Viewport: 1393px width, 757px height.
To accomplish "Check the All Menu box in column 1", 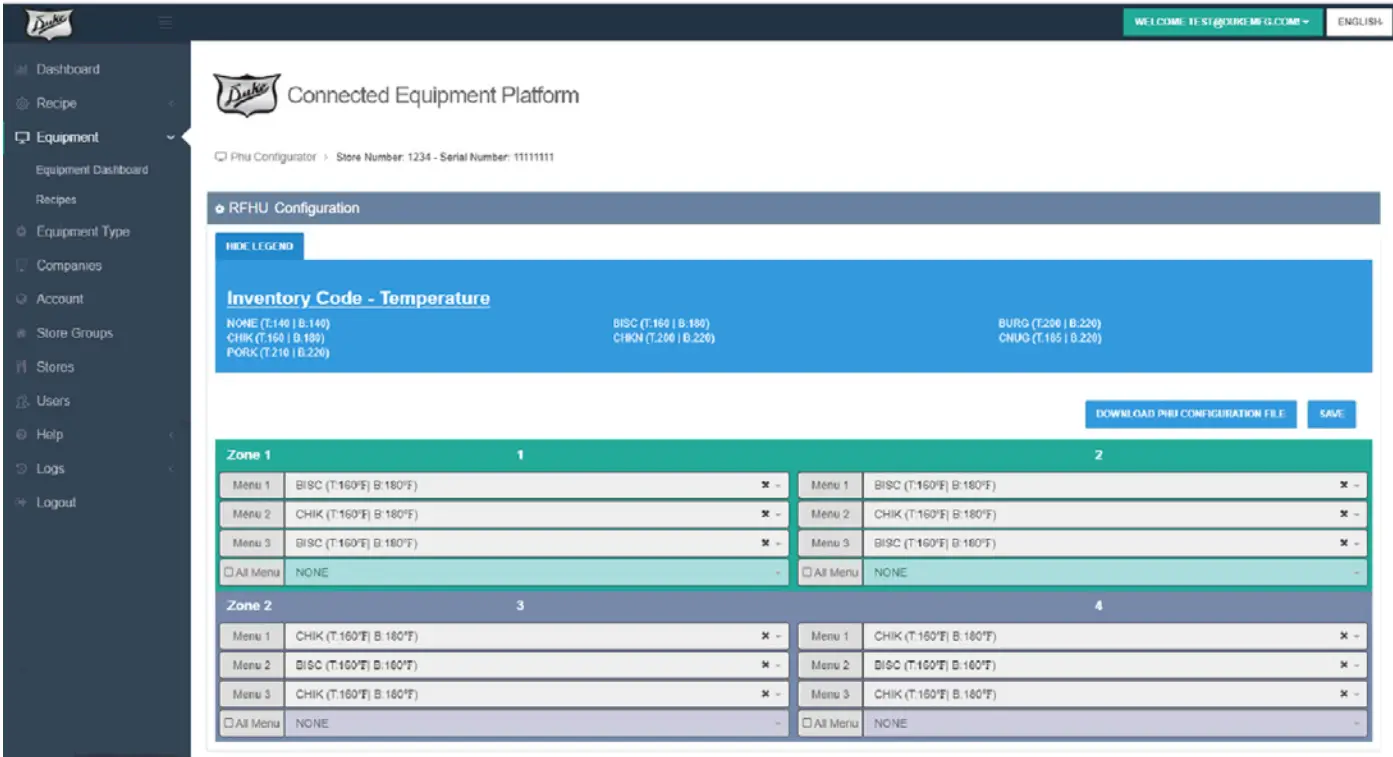I will tap(229, 573).
